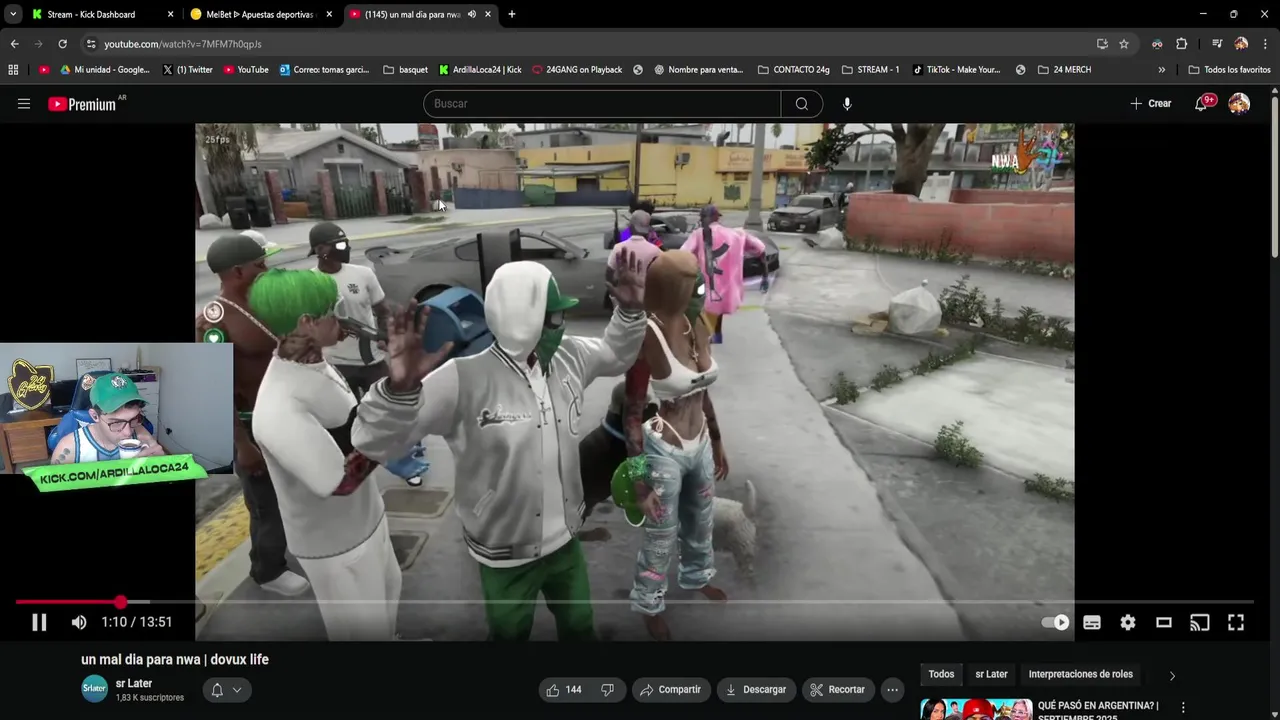Mute the video volume
This screenshot has height=720, width=1280.
(79, 622)
